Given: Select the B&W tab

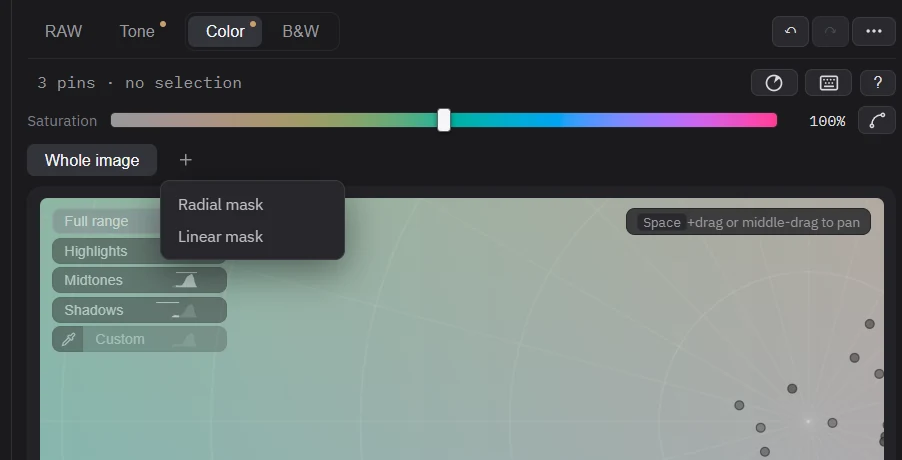Looking at the screenshot, I should 300,31.
